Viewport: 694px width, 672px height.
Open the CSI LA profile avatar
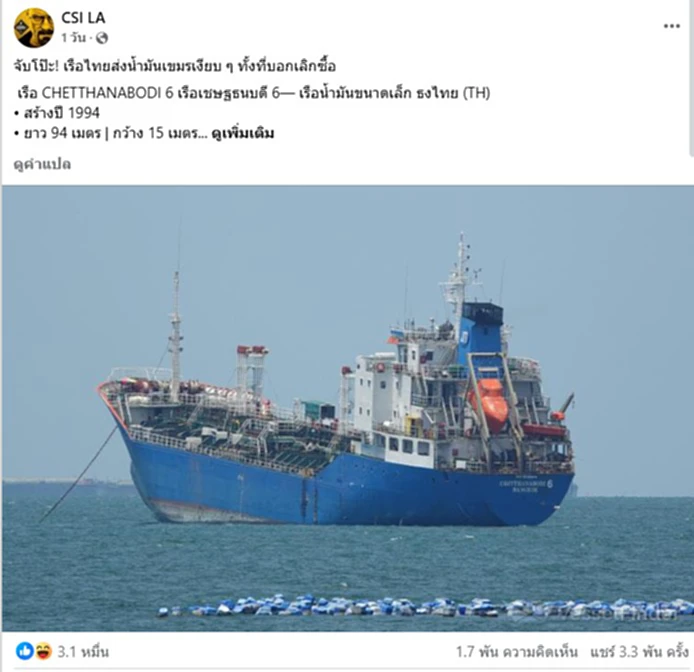point(34,27)
